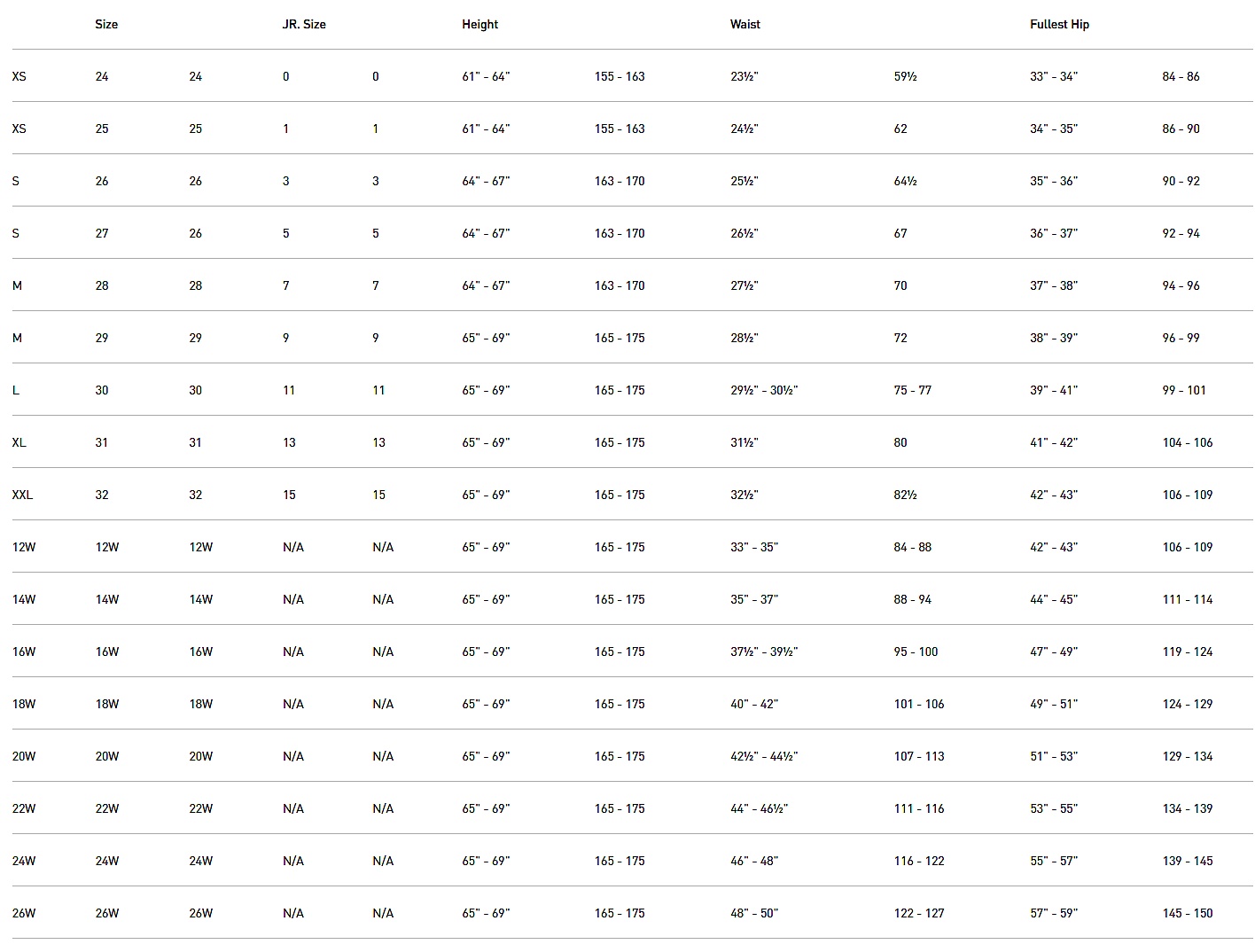Click the 84 - 86 hip centimeter cell
The width and height of the screenshot is (1255, 952).
[1181, 77]
